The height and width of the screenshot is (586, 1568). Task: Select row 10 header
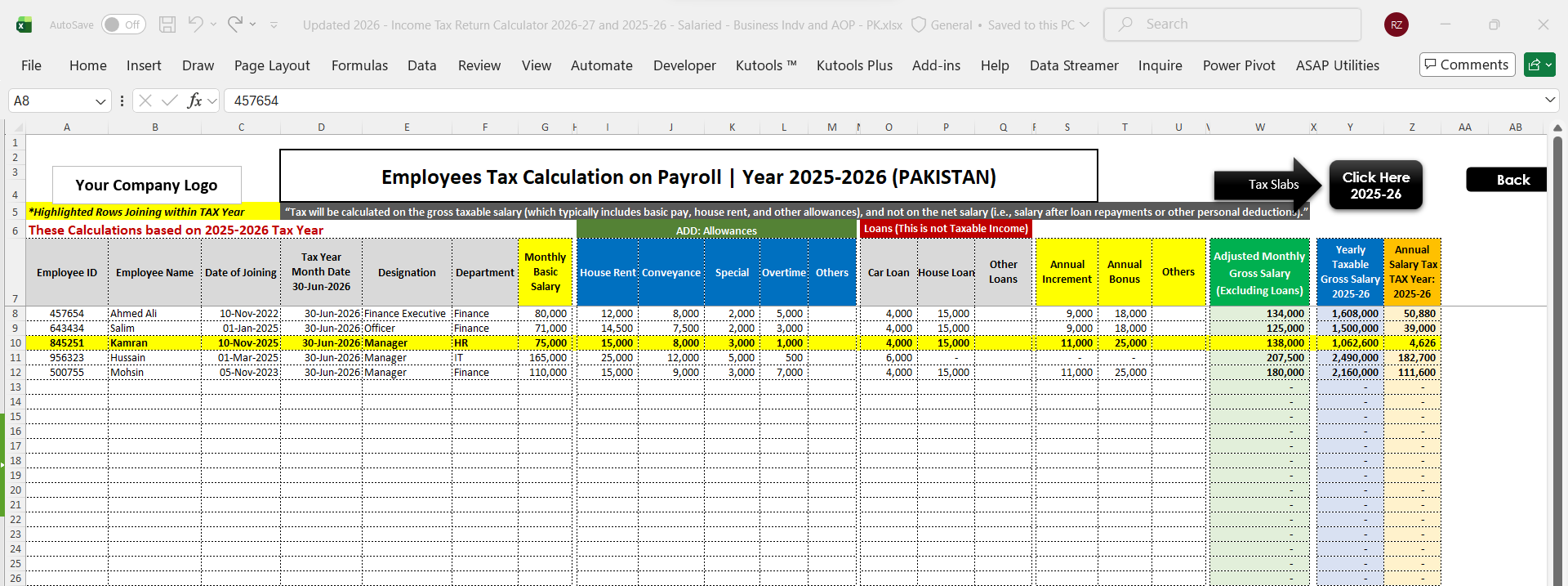coord(15,343)
